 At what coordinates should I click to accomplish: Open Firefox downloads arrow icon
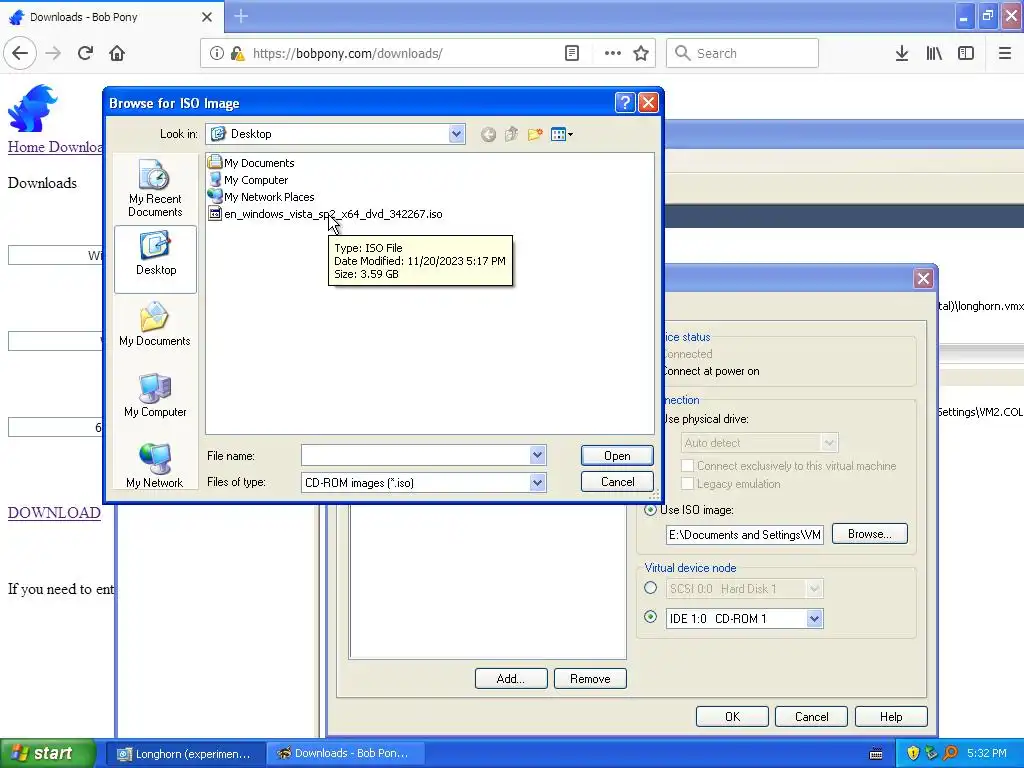coord(902,54)
